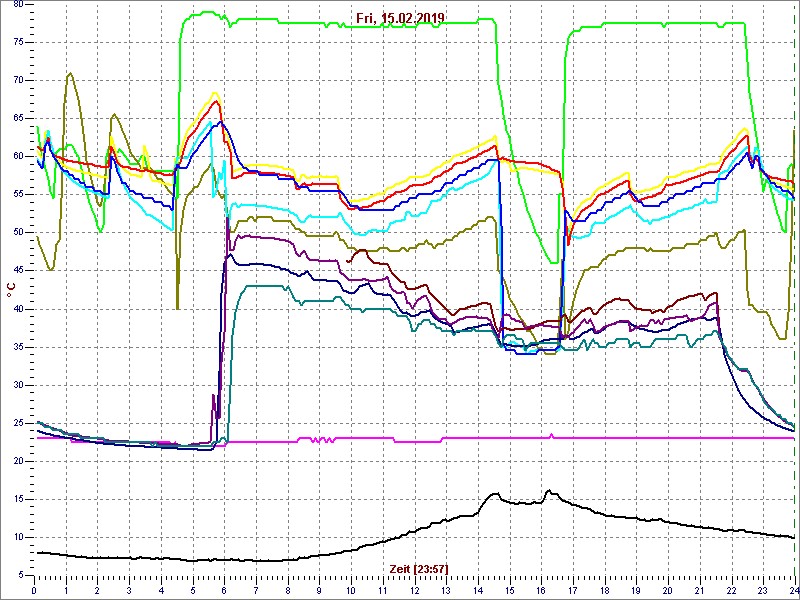Image resolution: width=800 pixels, height=600 pixels.
Task: Click hour 14 on the time axis
Action: [x=478, y=588]
